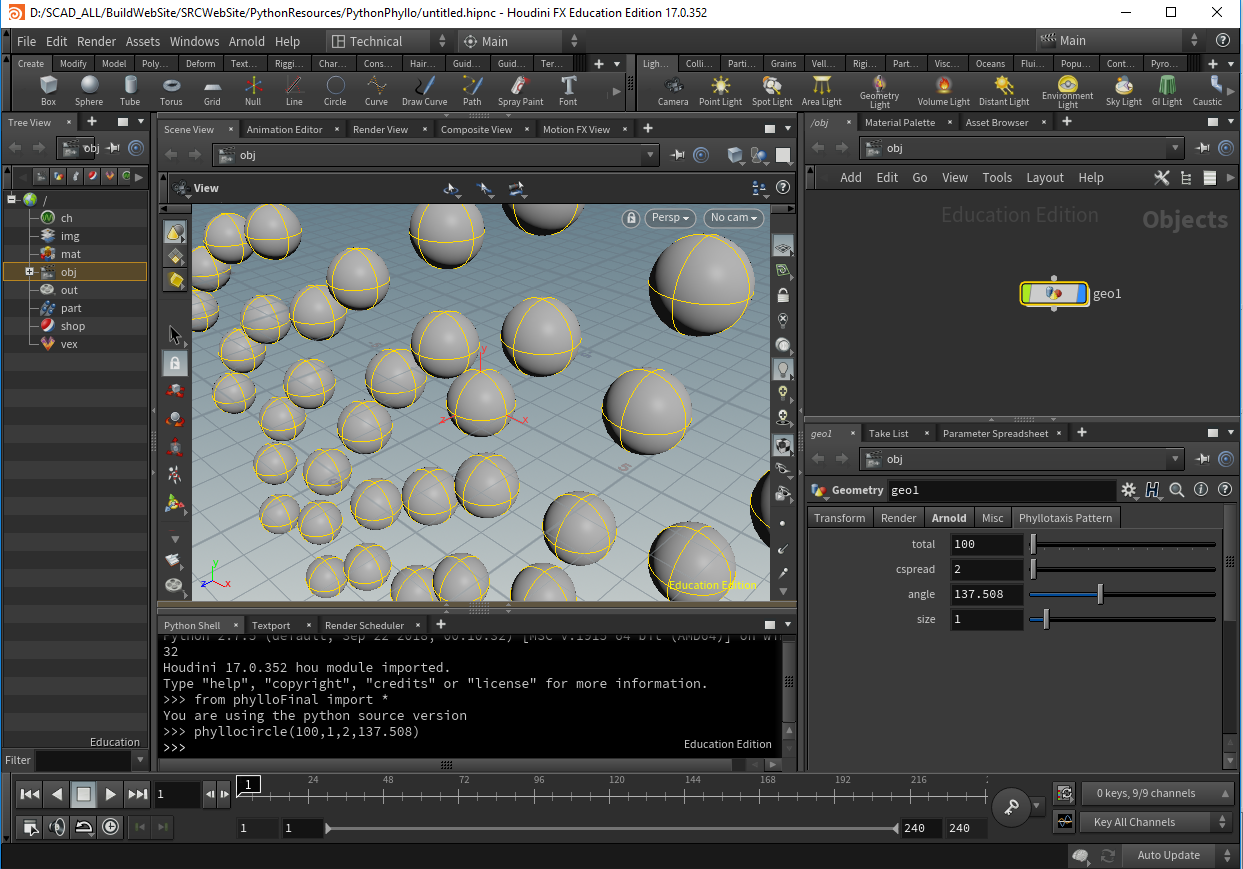
Task: Toggle the viewport lock icon beside Persp
Action: click(x=630, y=218)
